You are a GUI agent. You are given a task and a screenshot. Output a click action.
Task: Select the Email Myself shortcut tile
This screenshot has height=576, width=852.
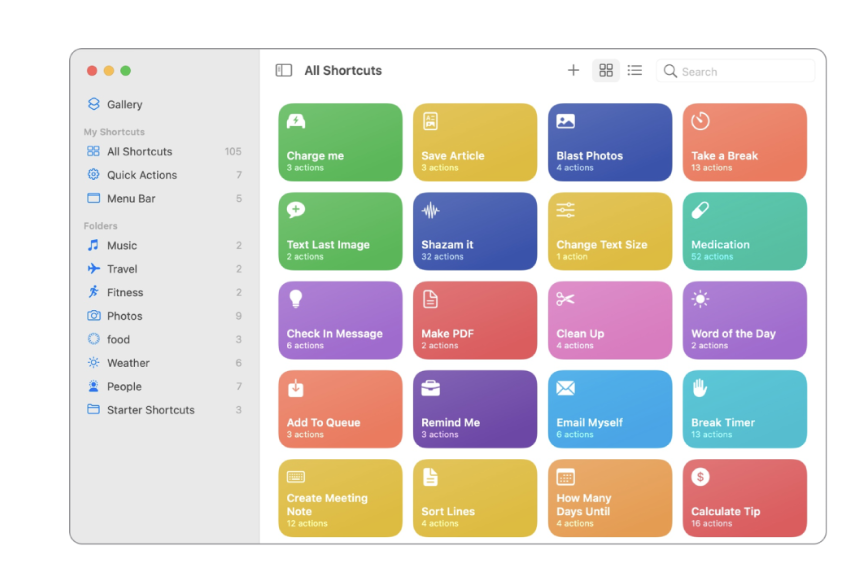coord(609,409)
